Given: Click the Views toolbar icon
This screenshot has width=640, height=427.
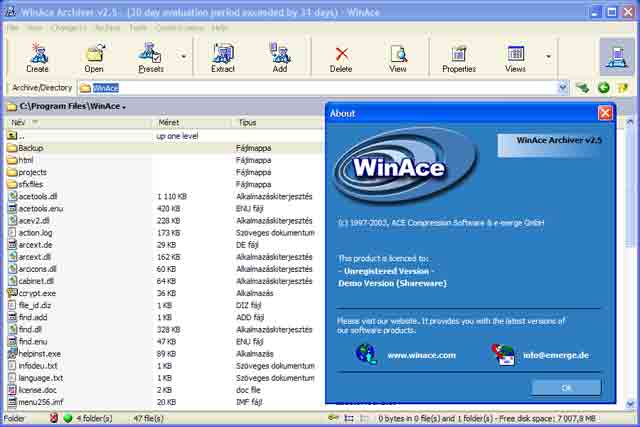Looking at the screenshot, I should tap(515, 58).
